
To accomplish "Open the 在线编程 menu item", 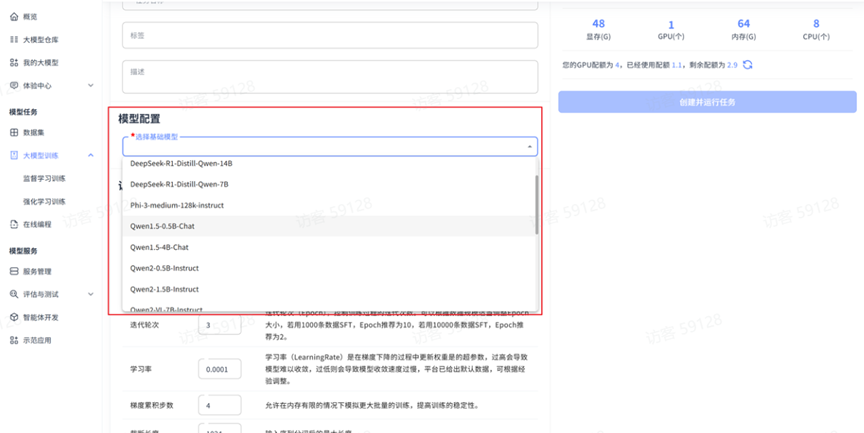I will (37, 225).
